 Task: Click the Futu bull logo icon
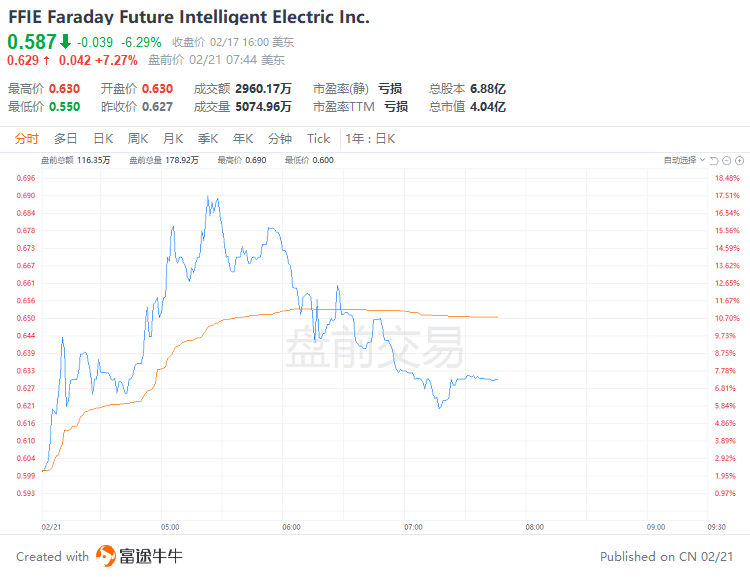[107, 556]
